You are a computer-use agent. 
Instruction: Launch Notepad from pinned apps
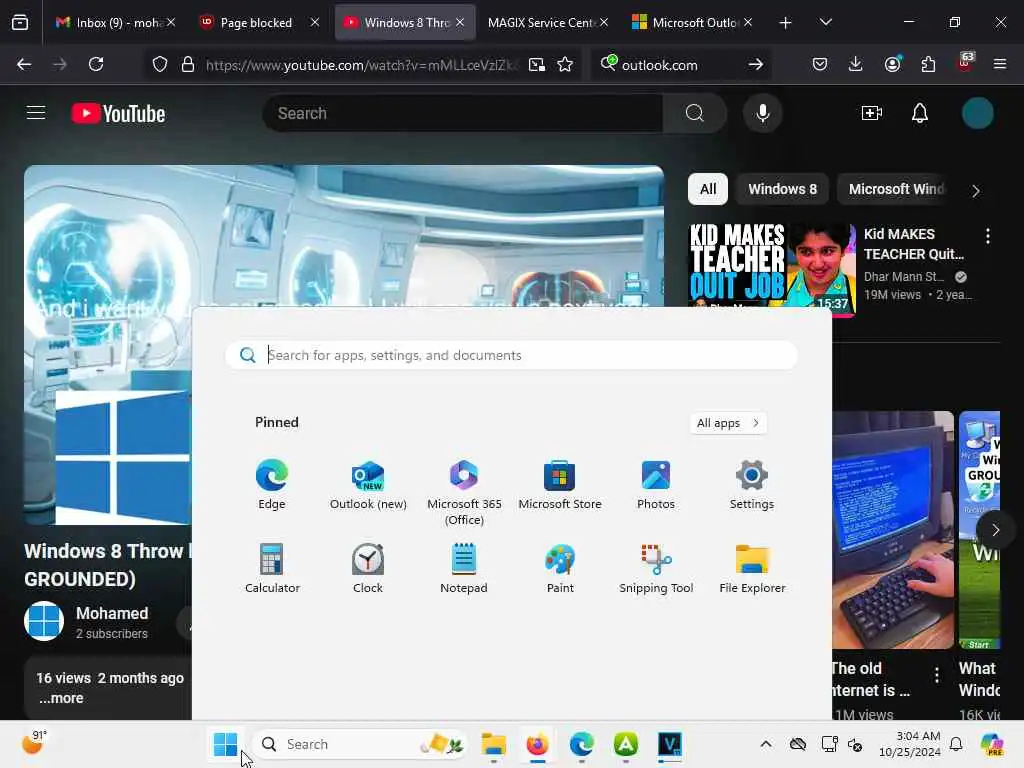(464, 568)
